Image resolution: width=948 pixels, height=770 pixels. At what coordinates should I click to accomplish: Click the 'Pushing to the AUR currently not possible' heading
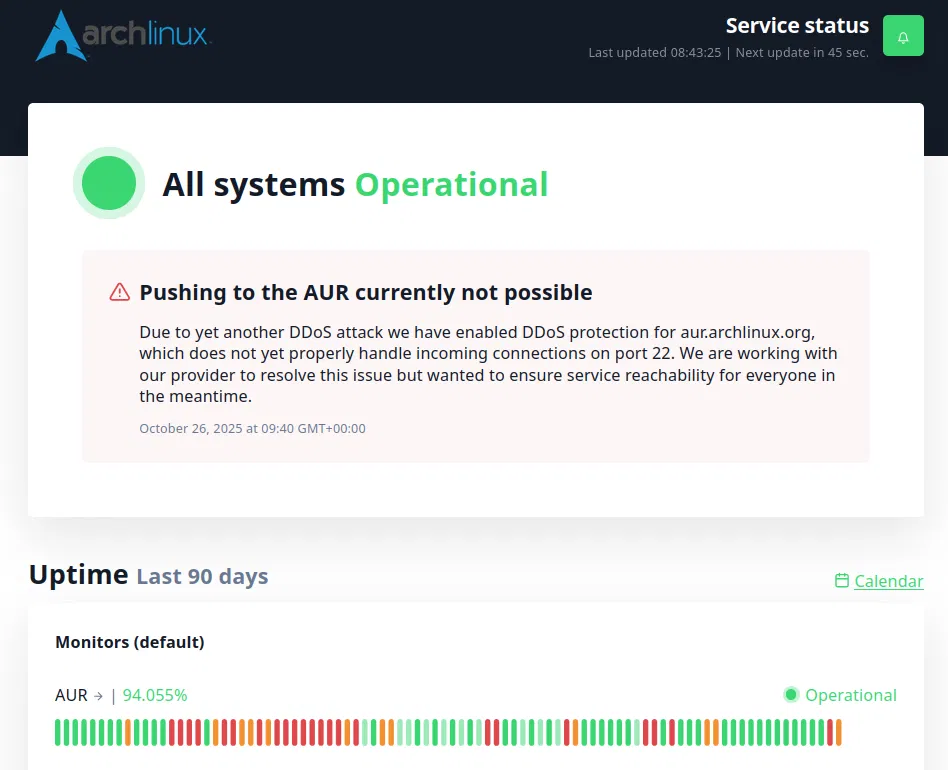pos(366,293)
